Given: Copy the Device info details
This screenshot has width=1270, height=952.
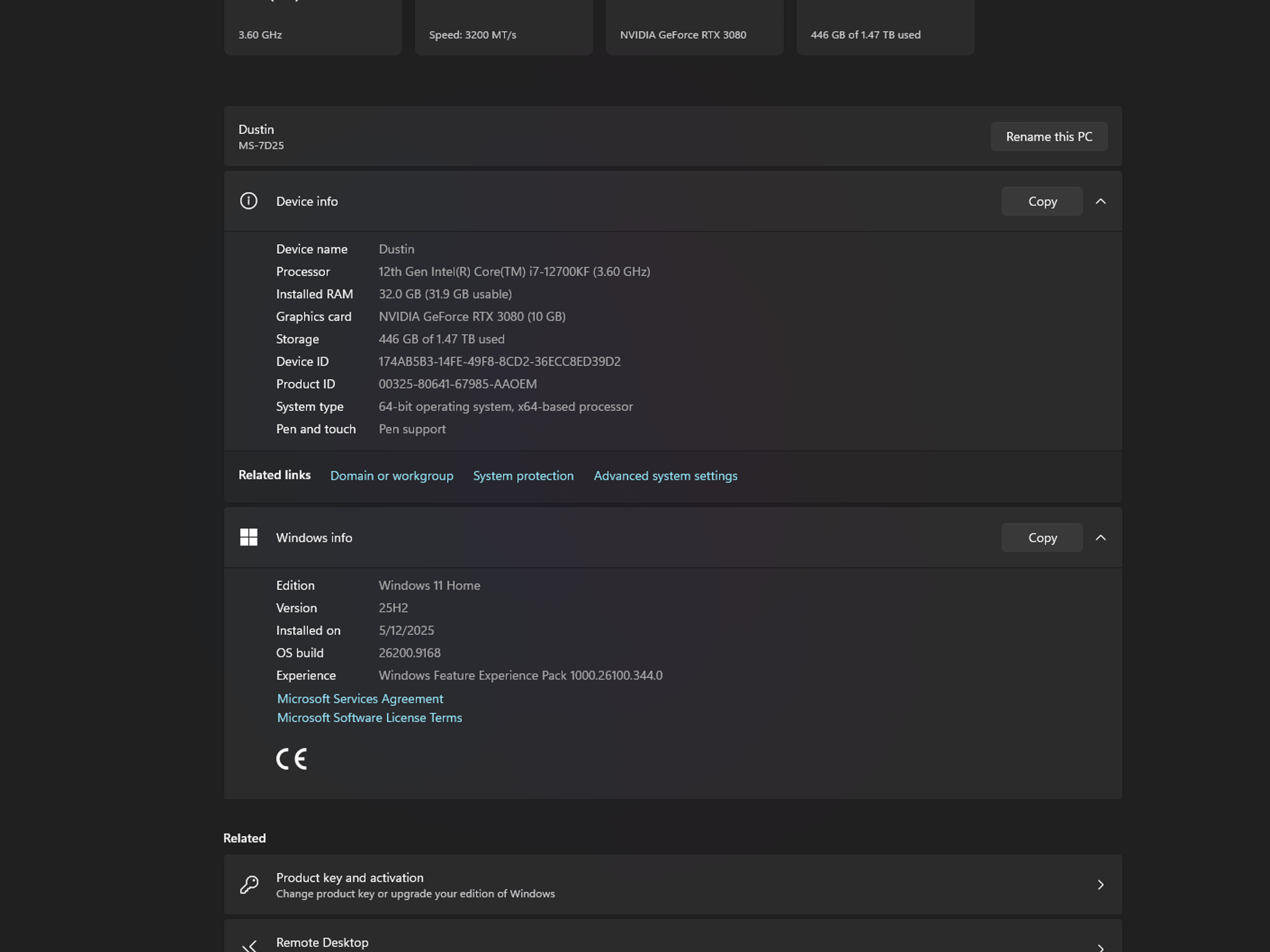Looking at the screenshot, I should 1042,201.
